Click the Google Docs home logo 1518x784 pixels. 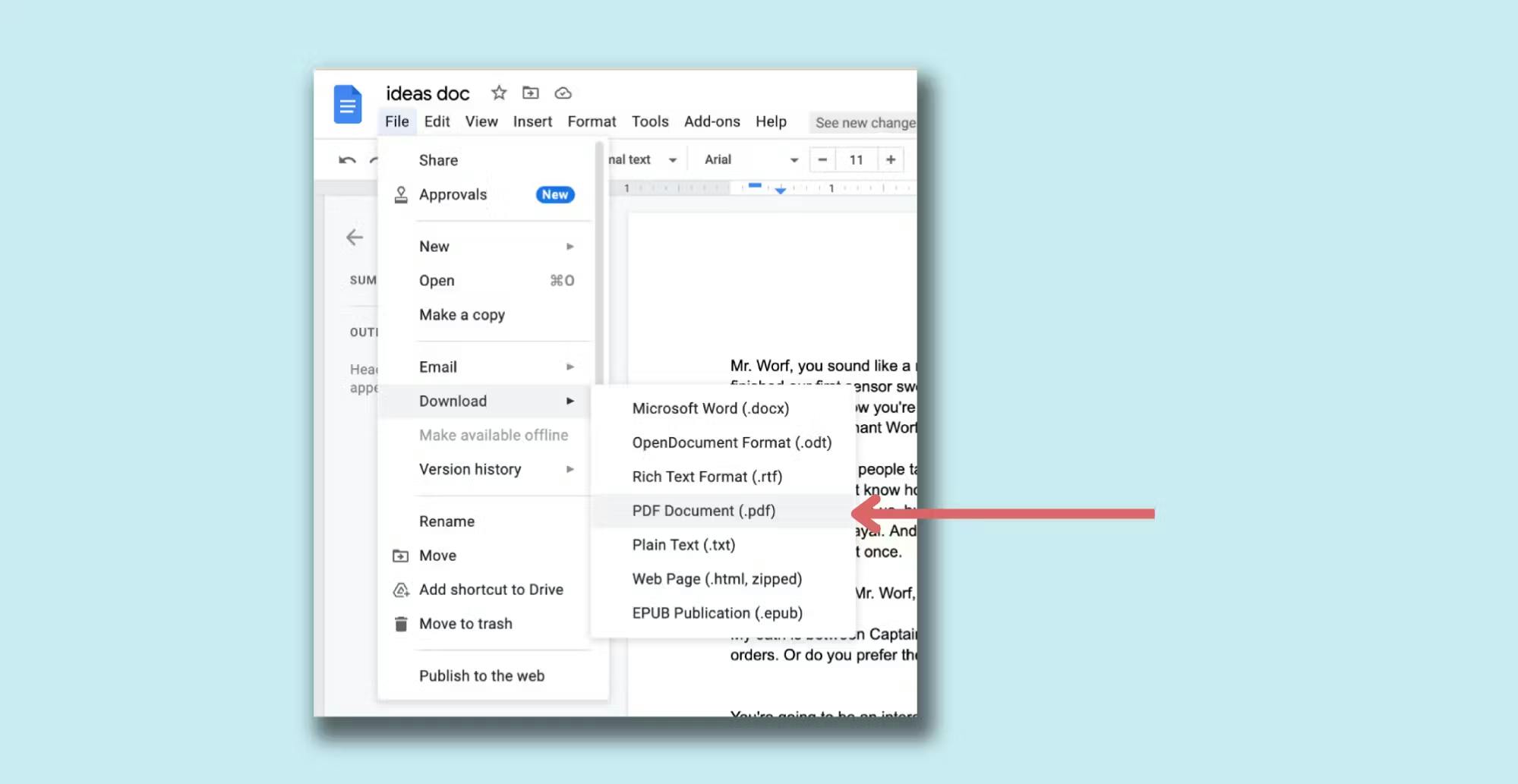[x=347, y=105]
